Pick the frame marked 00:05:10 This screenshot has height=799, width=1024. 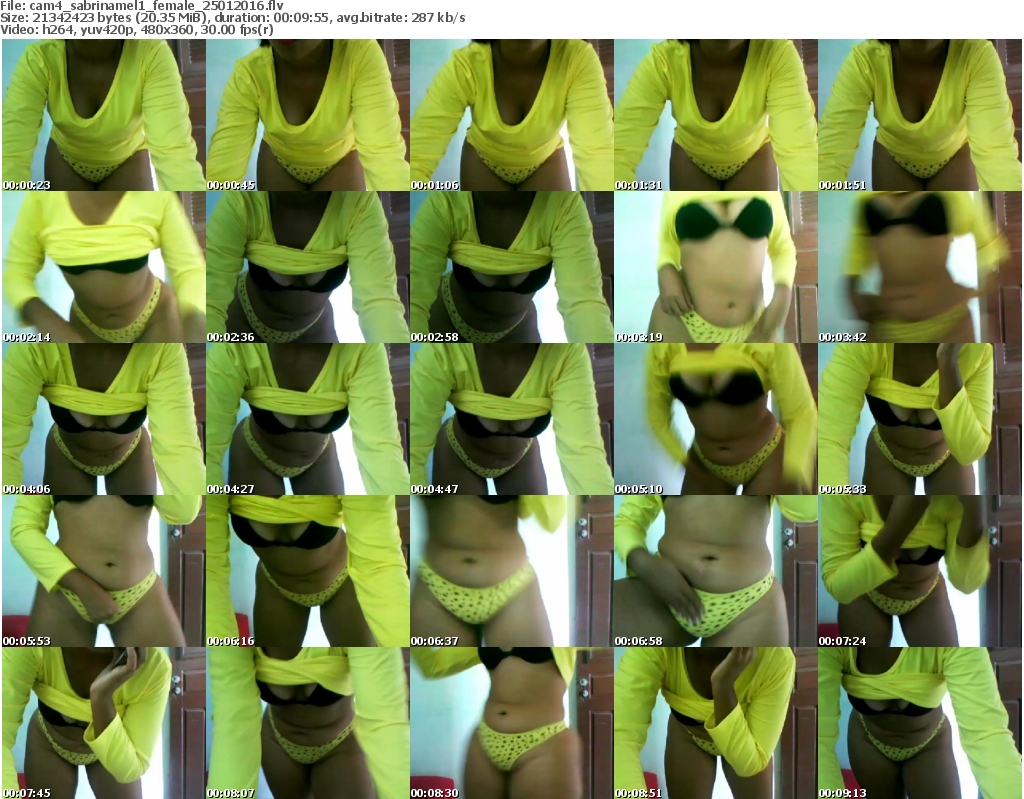click(716, 419)
